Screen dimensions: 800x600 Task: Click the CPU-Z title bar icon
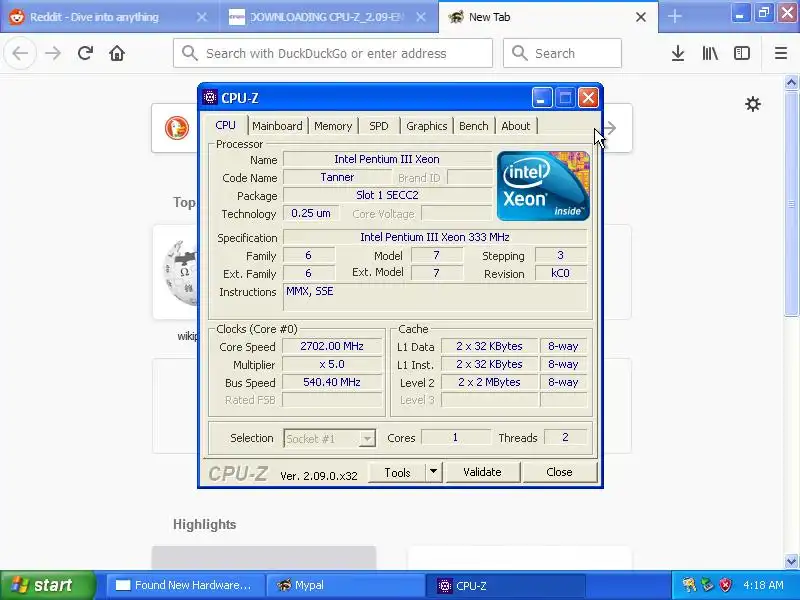tap(210, 97)
